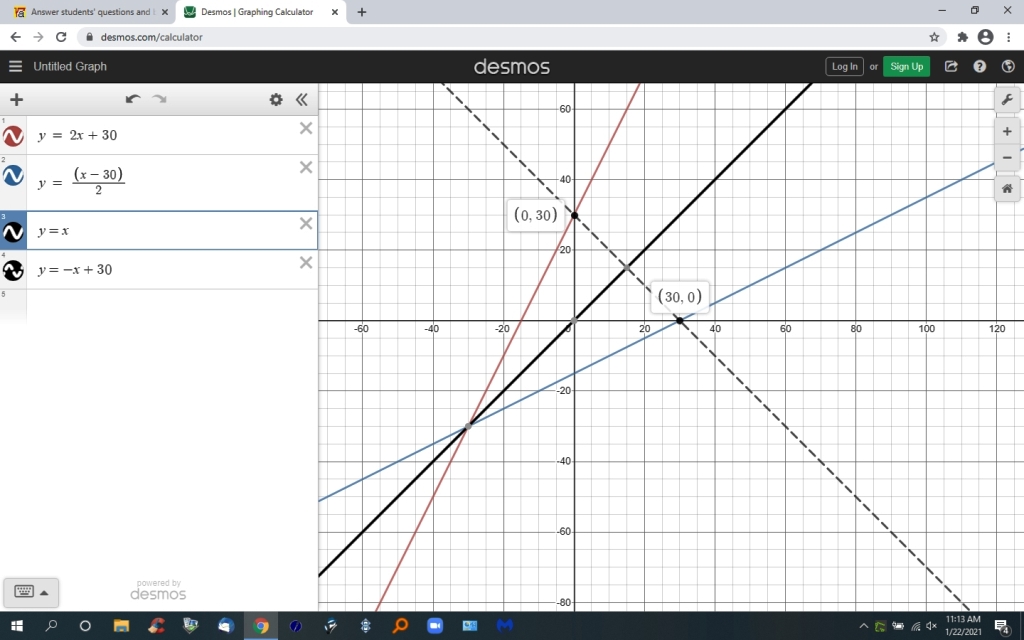The width and height of the screenshot is (1024, 640).
Task: Hide the y = -x + 30 graph
Action: tap(13, 270)
